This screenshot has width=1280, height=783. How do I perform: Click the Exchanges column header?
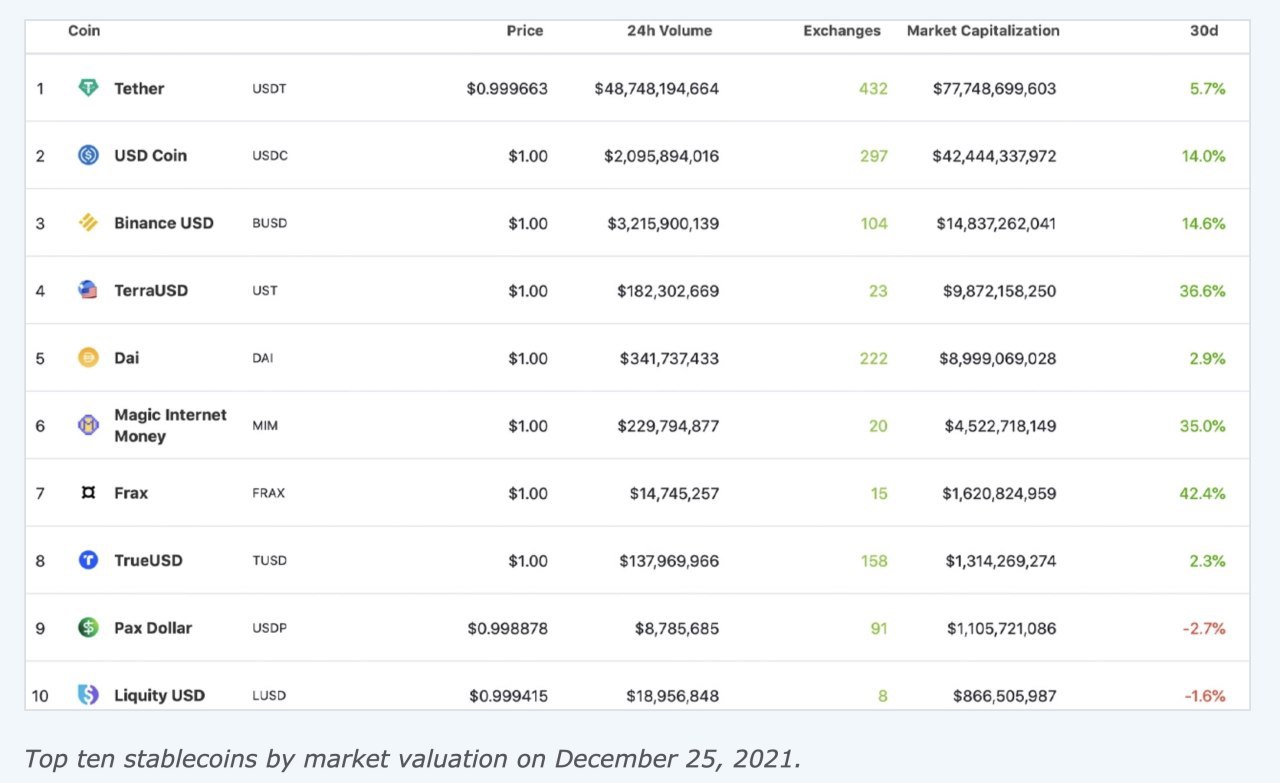[841, 31]
